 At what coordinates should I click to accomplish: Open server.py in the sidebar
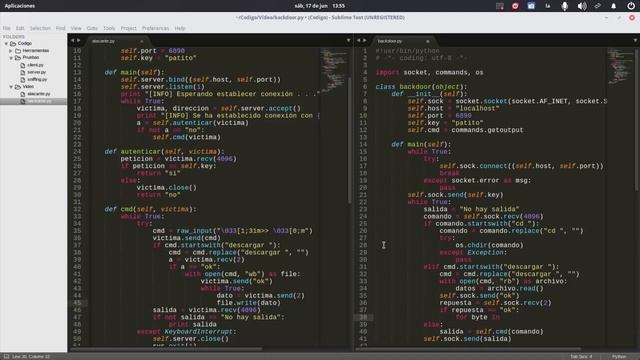tap(37, 72)
